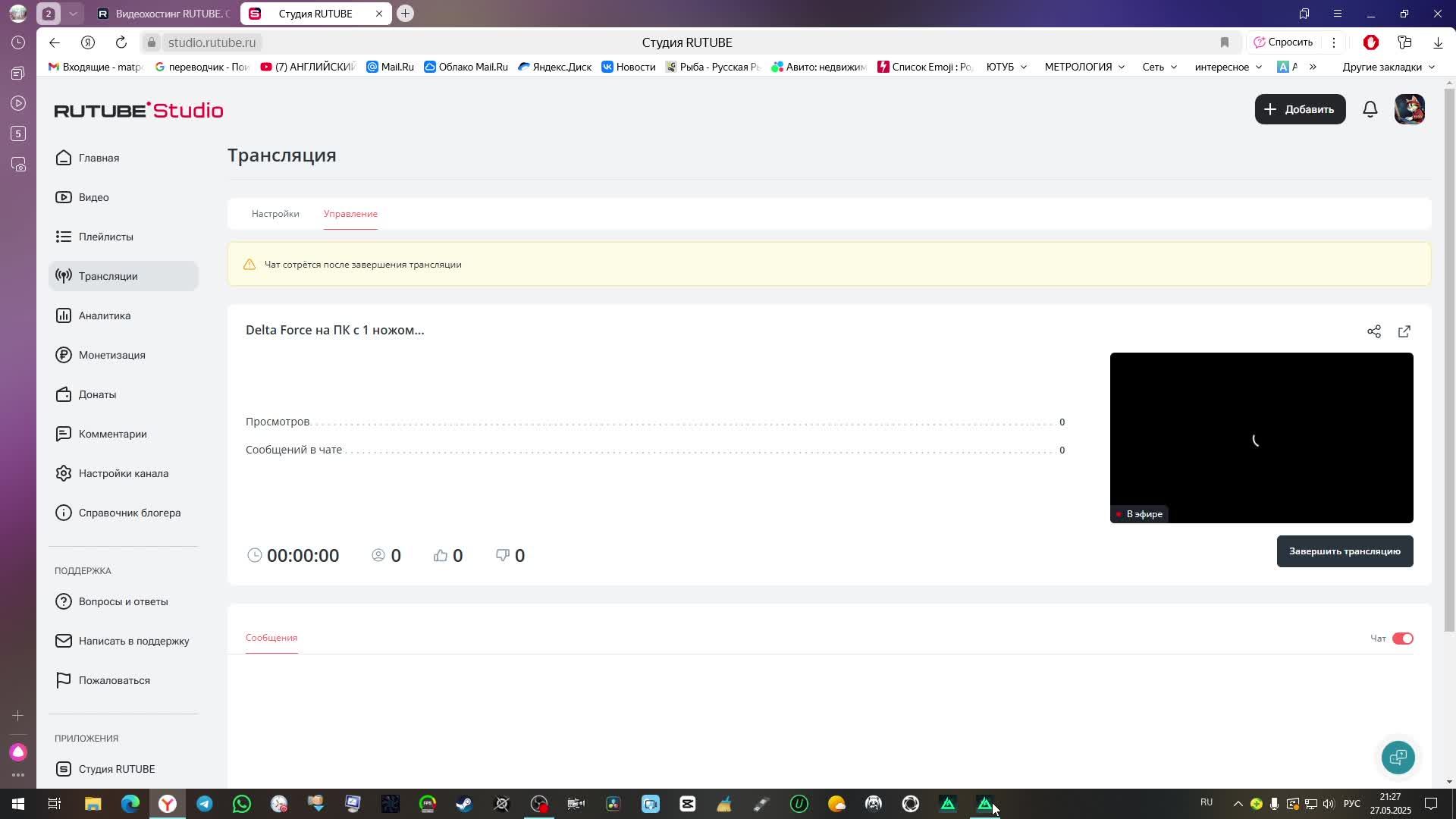Open Яндекс.Диск bookmark
The height and width of the screenshot is (819, 1456).
coord(554,67)
